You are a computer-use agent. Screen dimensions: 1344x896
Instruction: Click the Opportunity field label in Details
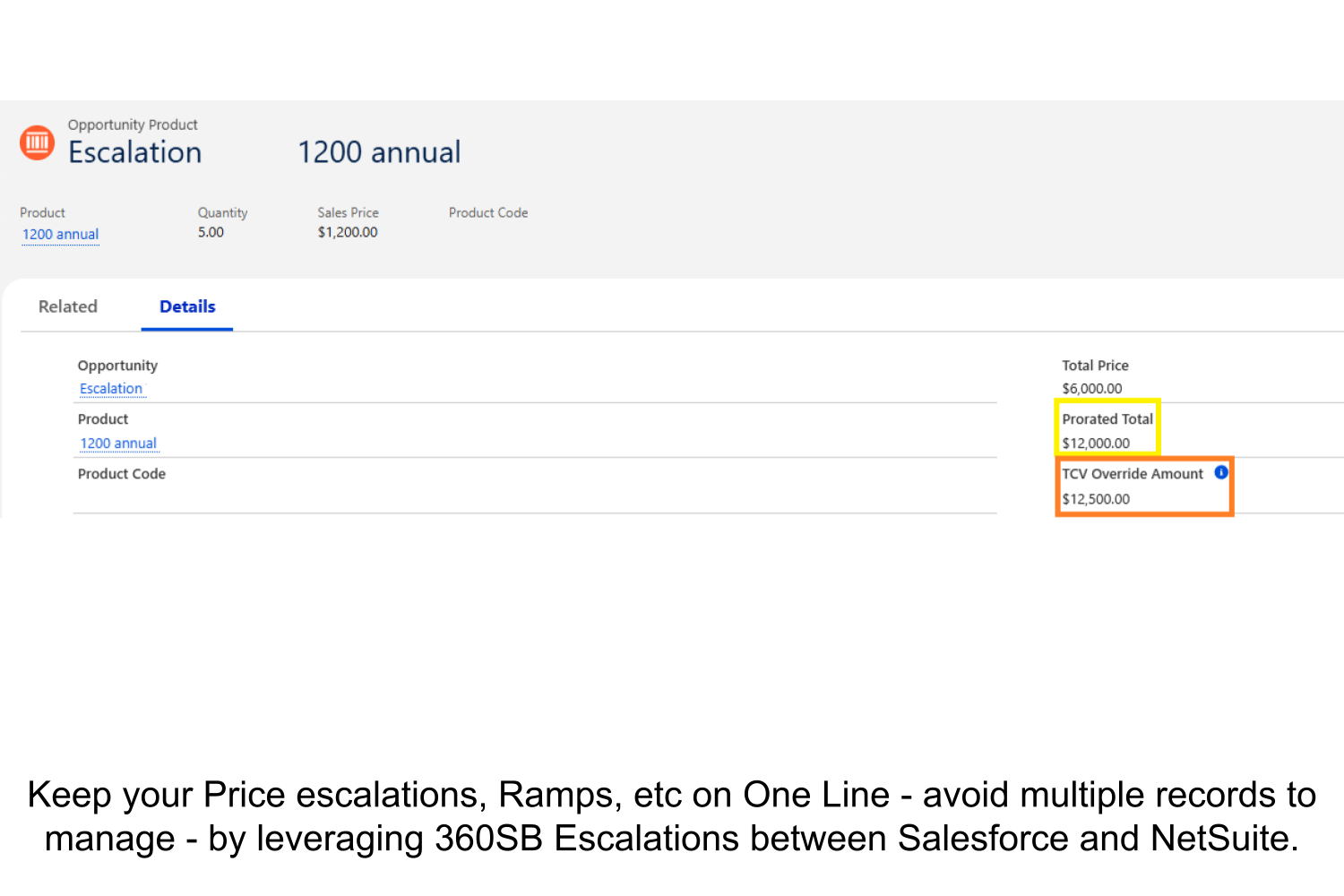[117, 366]
